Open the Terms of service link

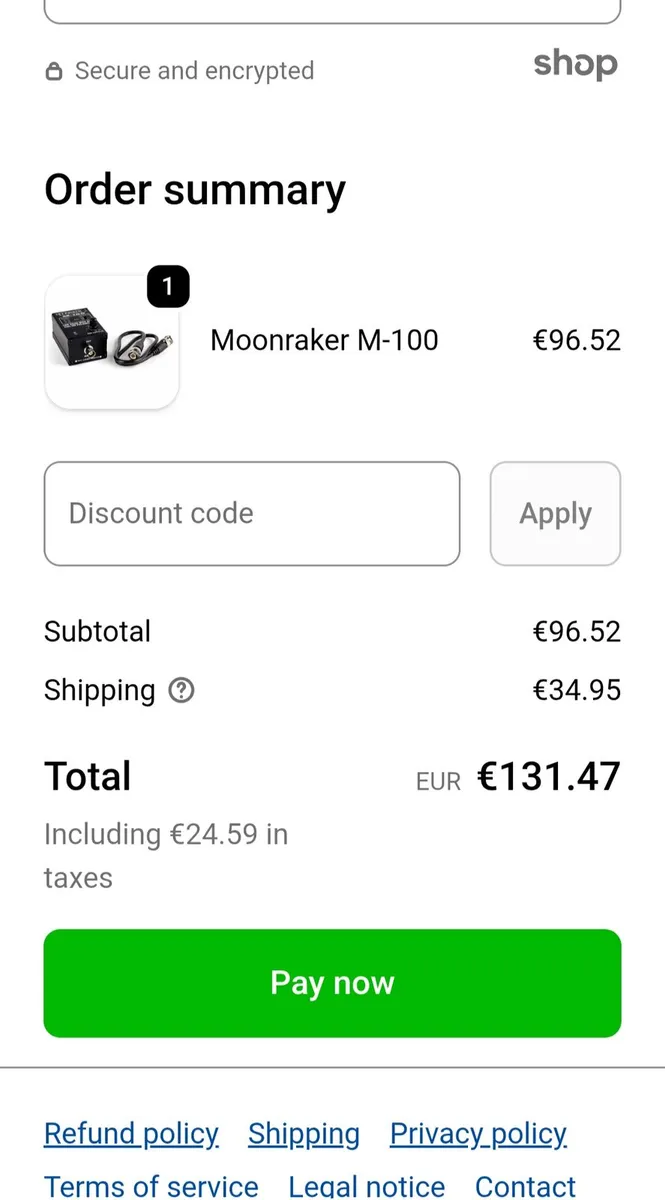coord(151,1186)
